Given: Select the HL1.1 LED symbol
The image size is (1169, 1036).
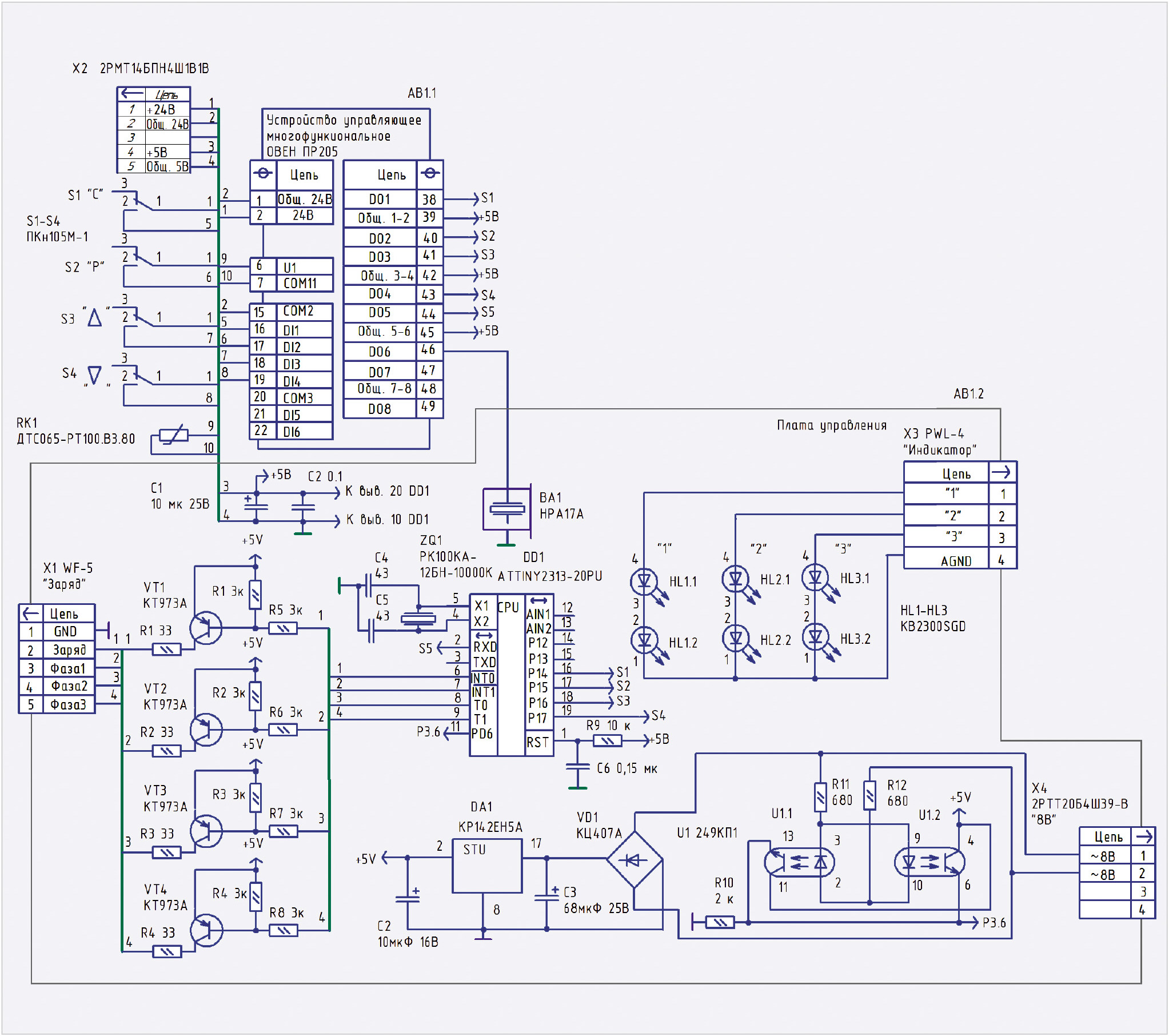Looking at the screenshot, I should pyautogui.click(x=644, y=581).
